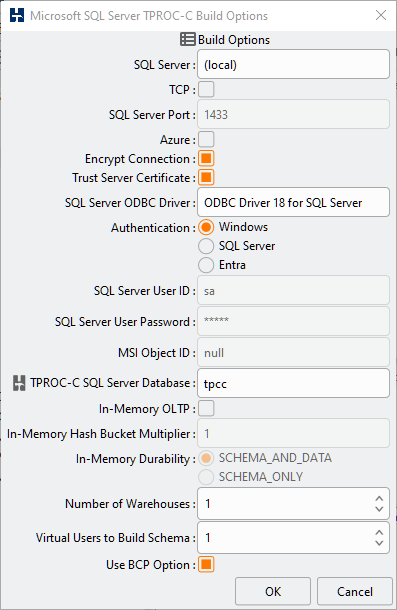Screen dimensions: 397x610
Task: Click the Authentication label
Action: coord(153,228)
